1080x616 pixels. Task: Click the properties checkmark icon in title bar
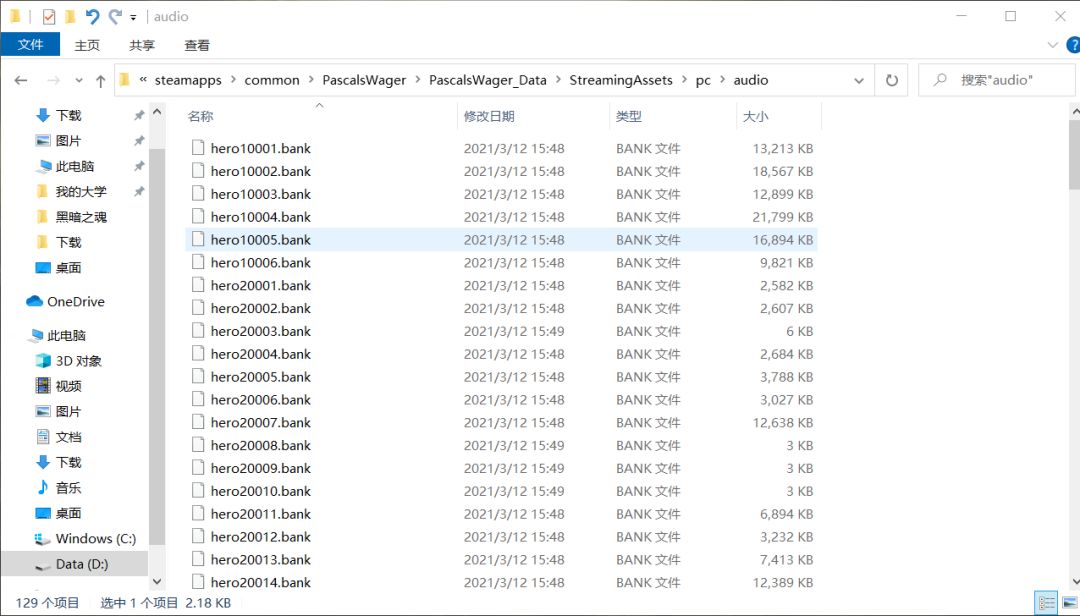pos(48,17)
